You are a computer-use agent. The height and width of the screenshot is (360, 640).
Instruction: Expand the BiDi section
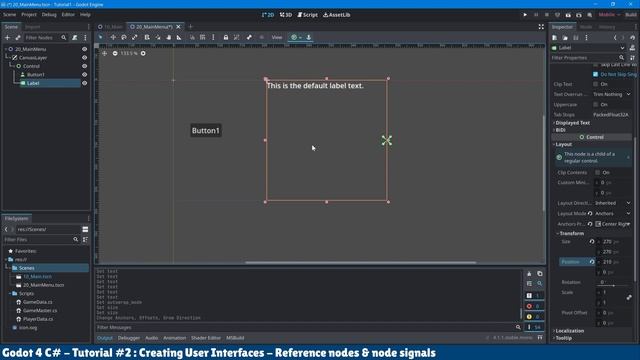[560, 130]
